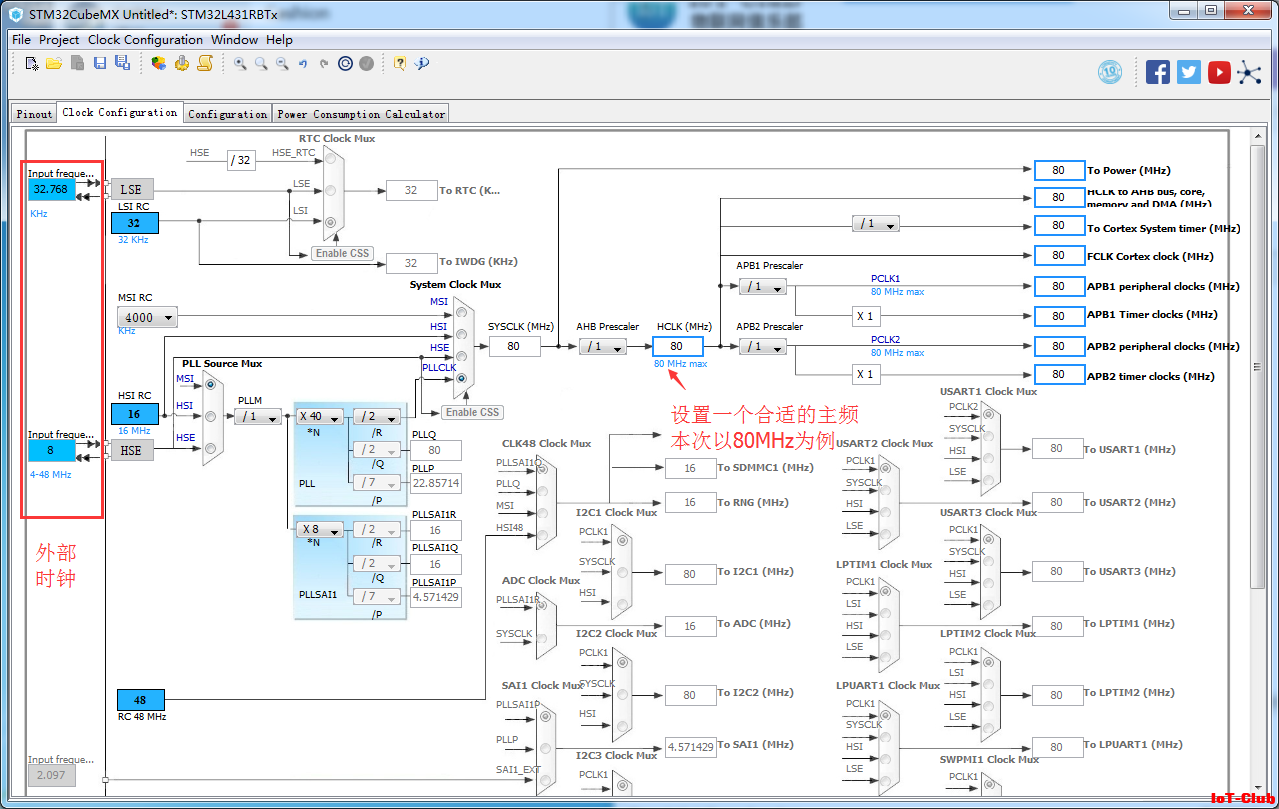Image resolution: width=1279 pixels, height=809 pixels.
Task: Open the AHB Prescaler dropdown
Action: point(603,346)
